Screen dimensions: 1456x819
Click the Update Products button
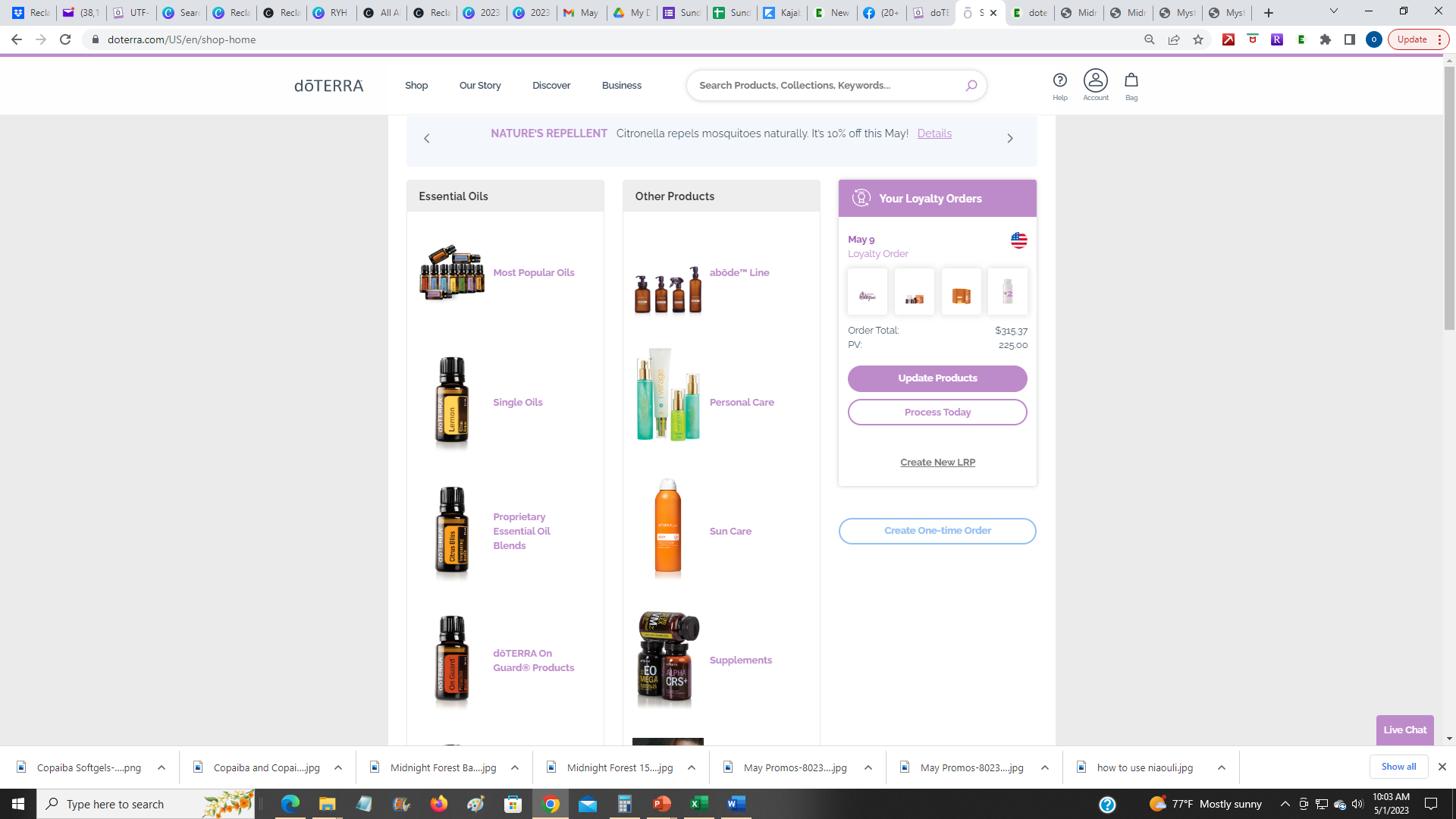pyautogui.click(x=937, y=378)
